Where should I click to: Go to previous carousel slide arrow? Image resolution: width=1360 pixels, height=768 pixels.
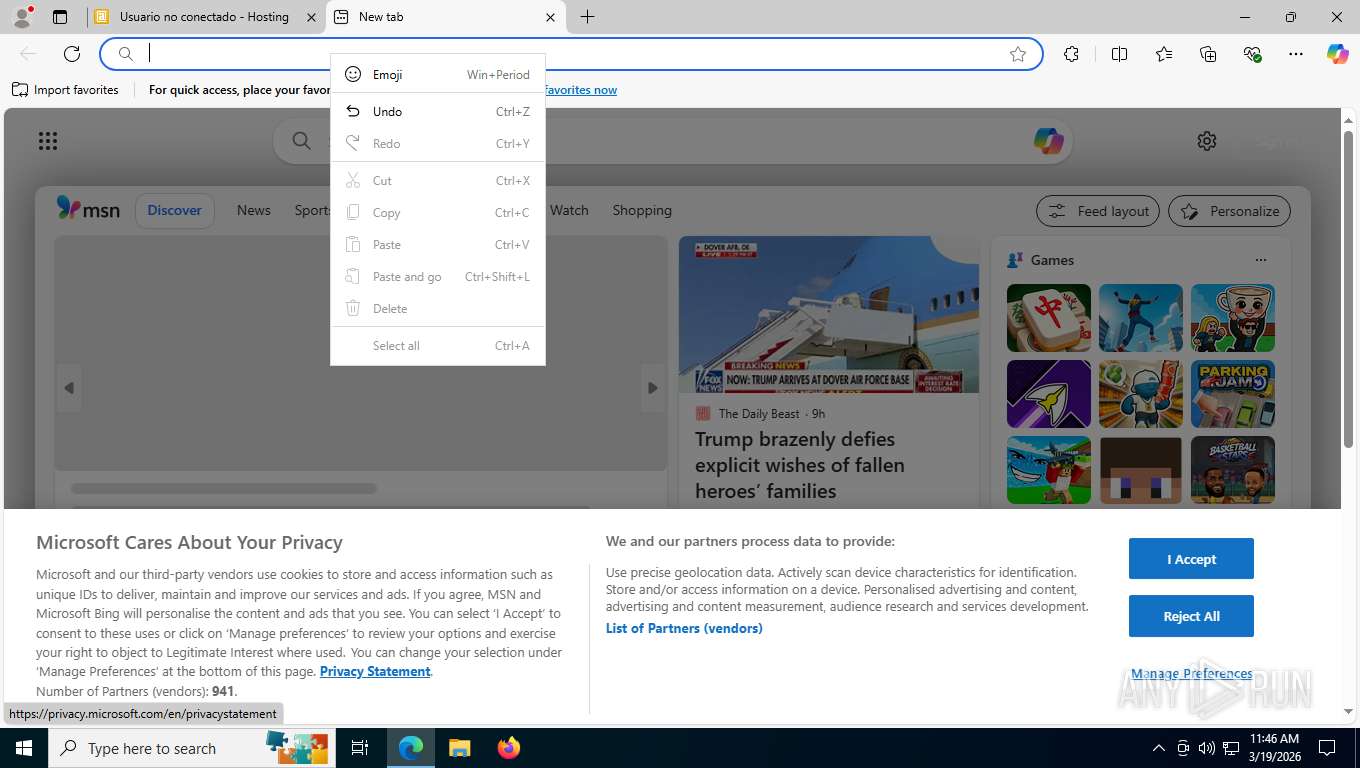click(69, 388)
